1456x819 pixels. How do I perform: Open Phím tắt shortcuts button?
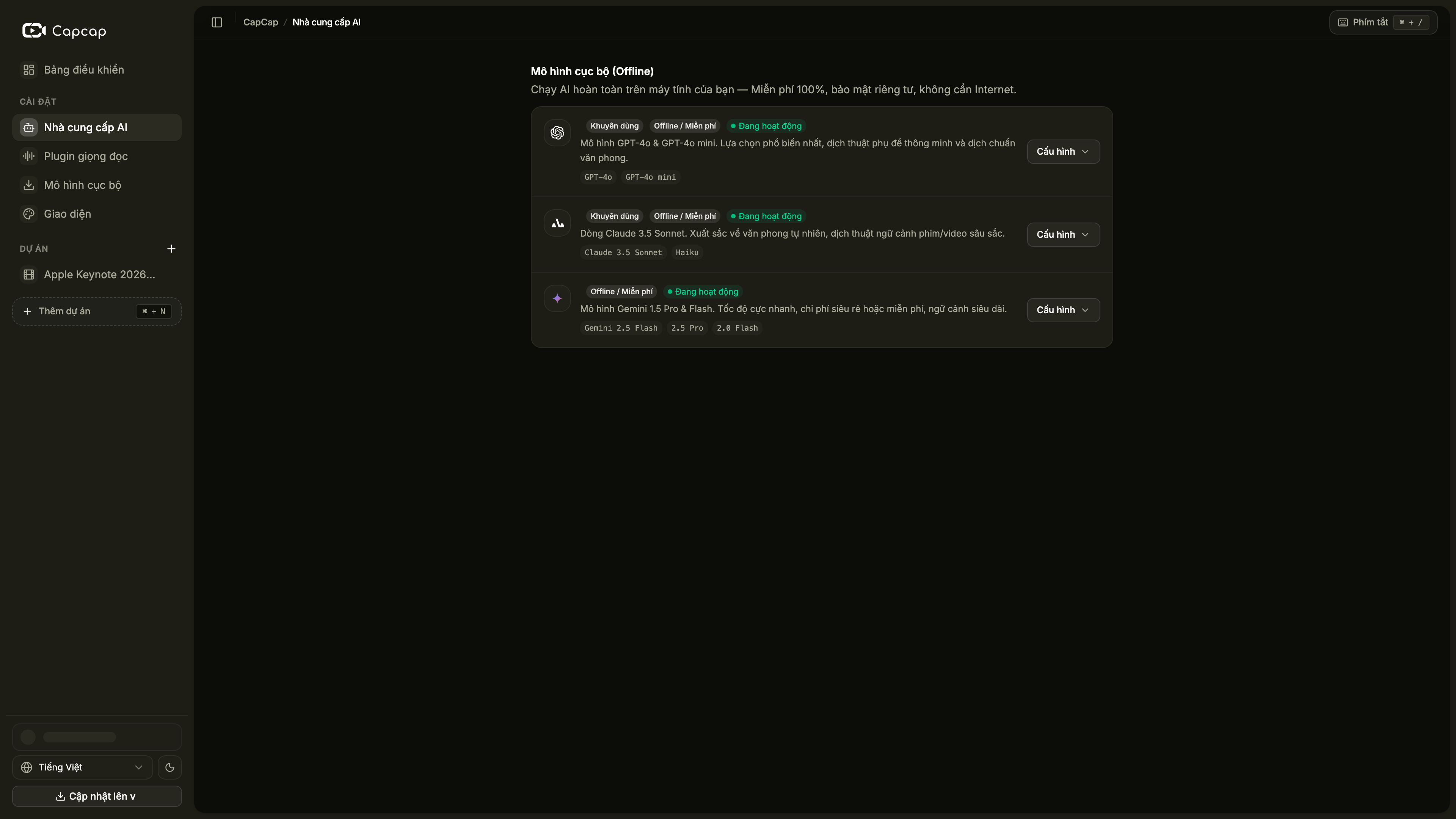pyautogui.click(x=1382, y=23)
